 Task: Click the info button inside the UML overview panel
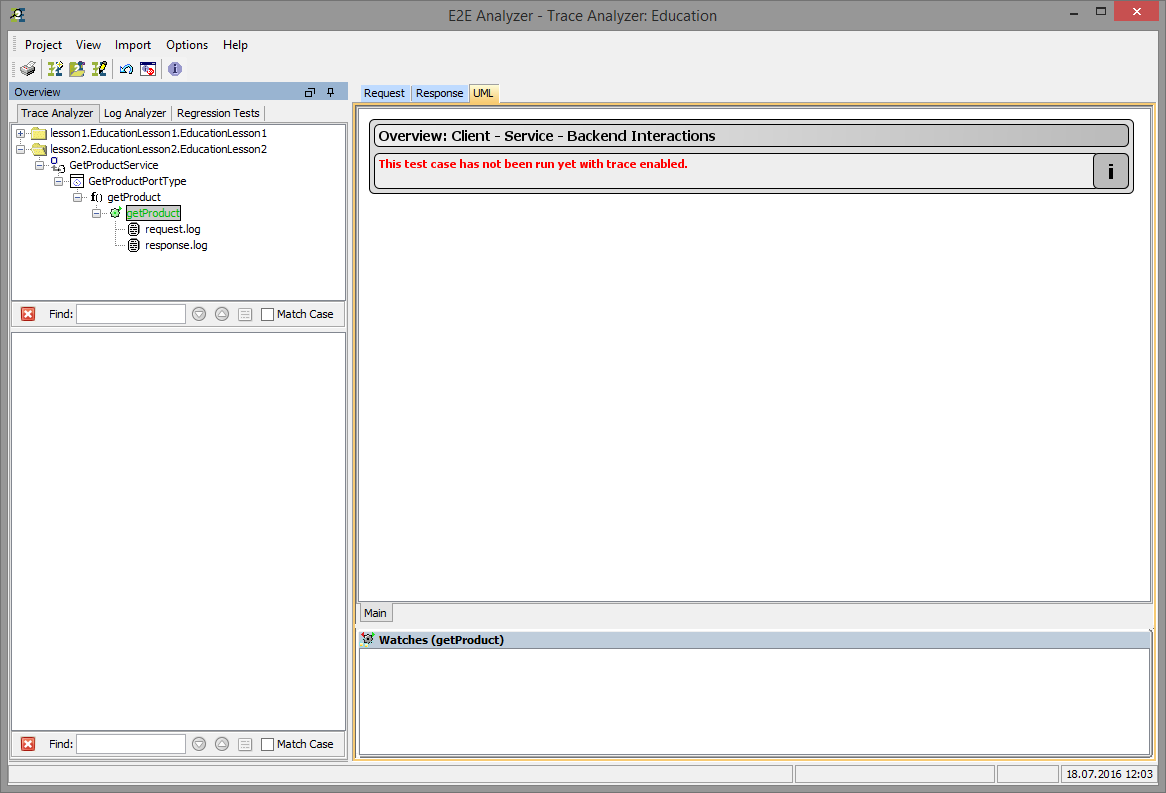(x=1110, y=171)
